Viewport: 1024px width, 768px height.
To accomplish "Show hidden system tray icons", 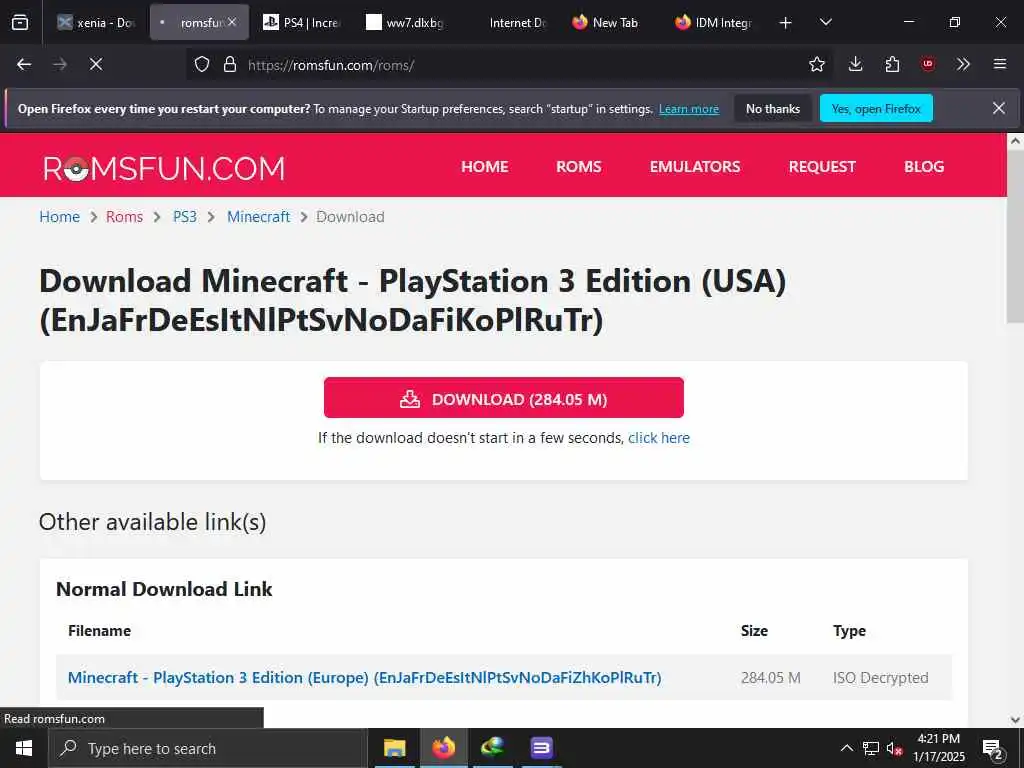I will pos(846,748).
